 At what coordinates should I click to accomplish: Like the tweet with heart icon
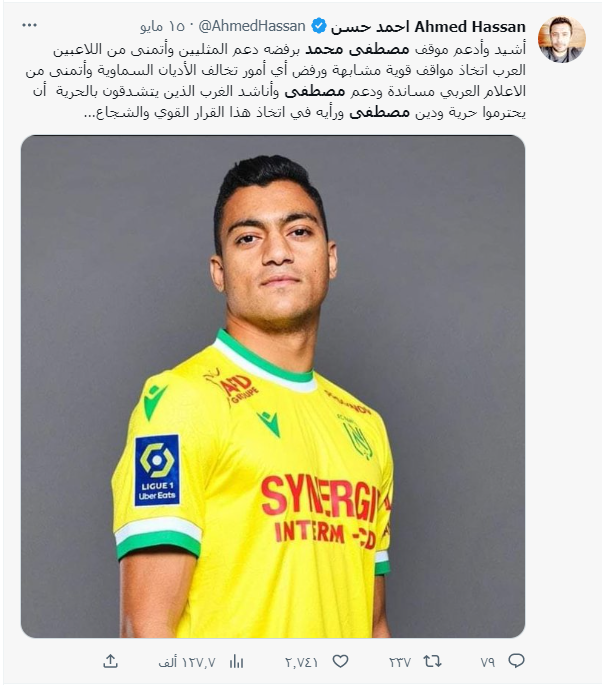pos(340,661)
